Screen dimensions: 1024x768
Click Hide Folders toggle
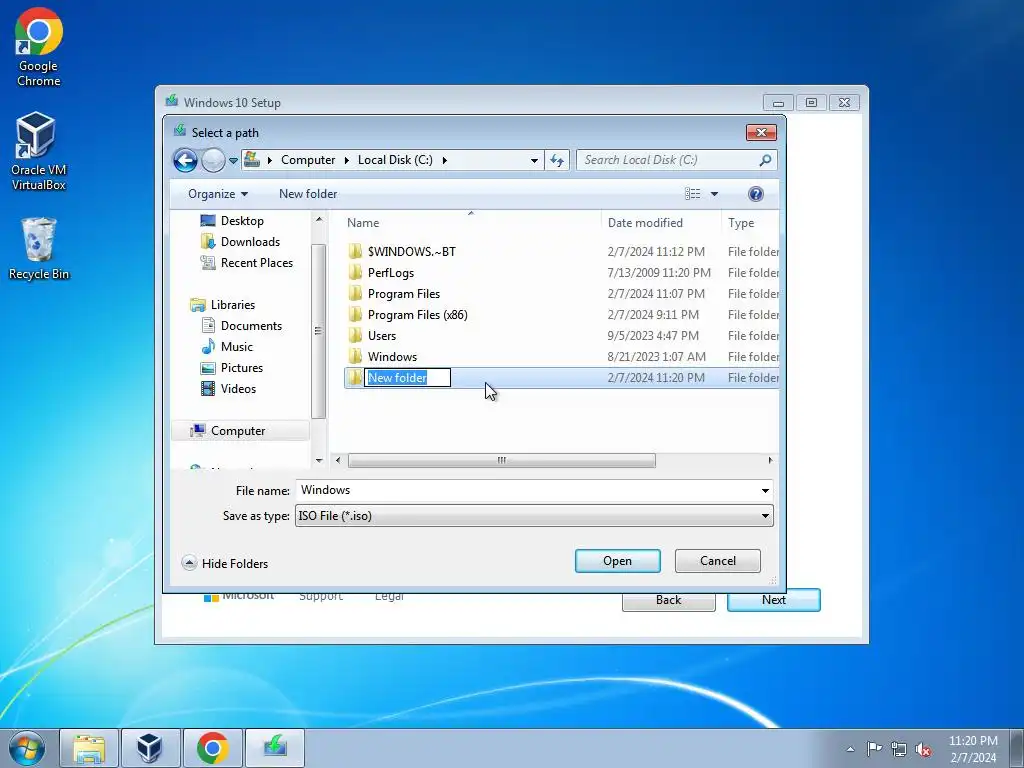(225, 564)
